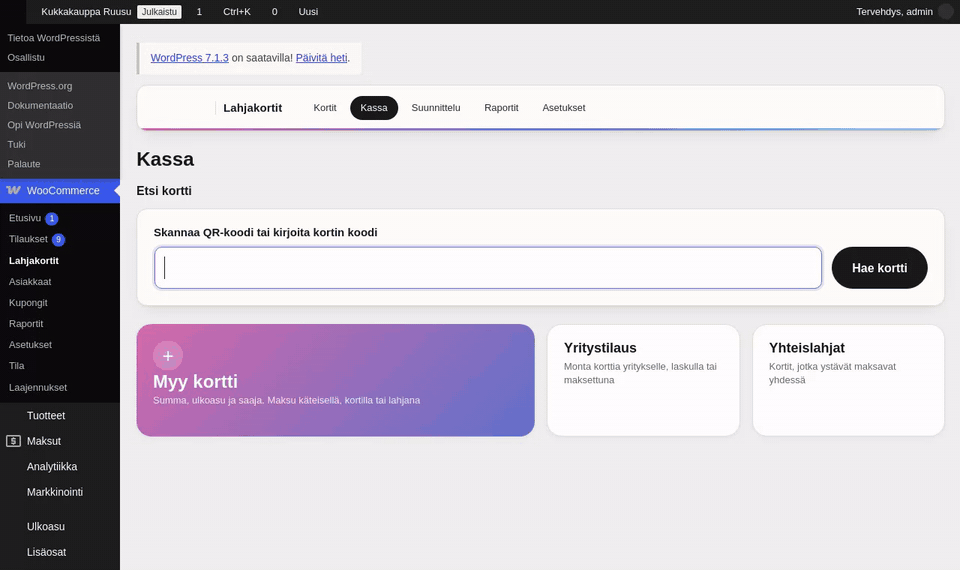Open Tuki in the sidebar
Viewport: 960px width, 570px height.
tap(17, 144)
